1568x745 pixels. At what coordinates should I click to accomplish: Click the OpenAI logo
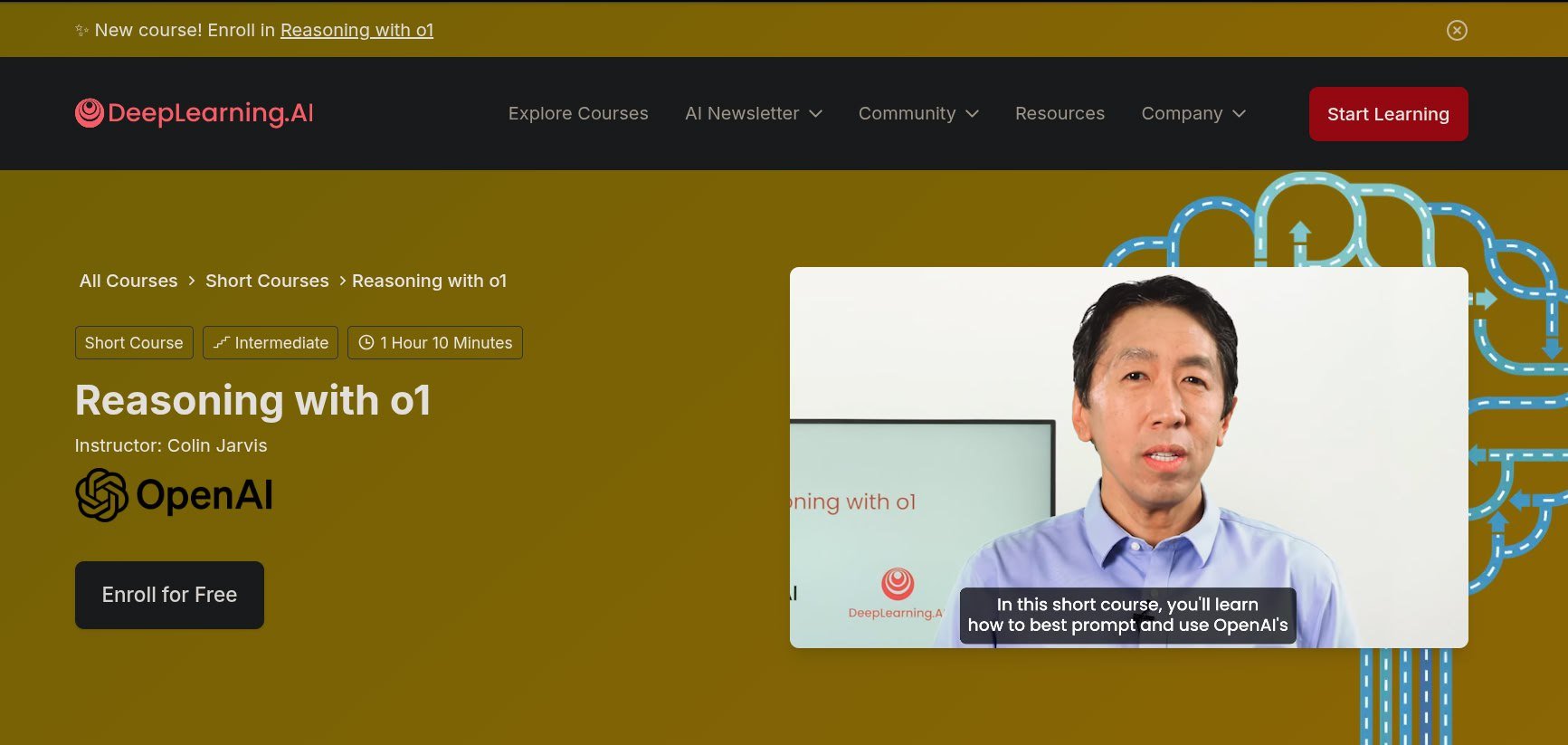(174, 495)
